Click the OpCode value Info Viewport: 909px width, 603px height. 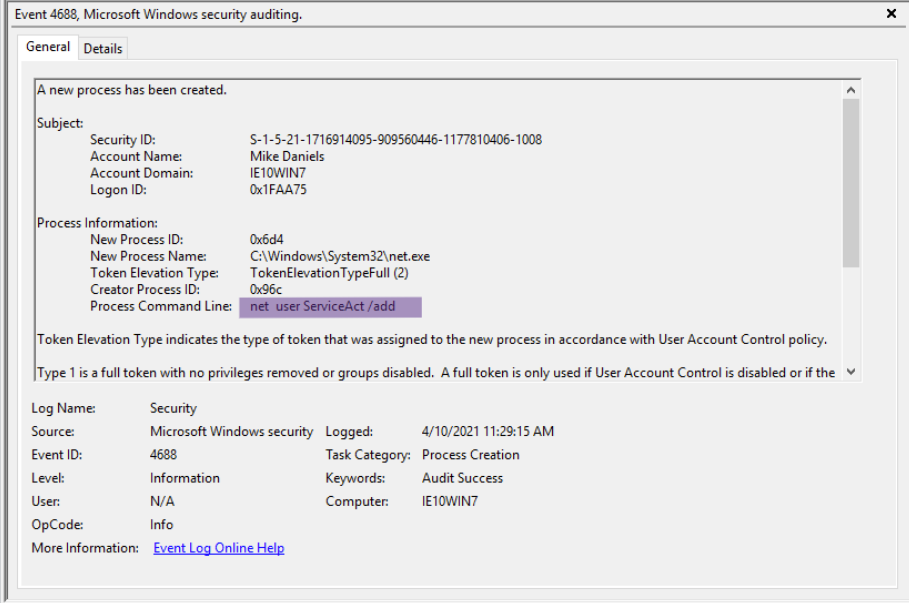(x=162, y=525)
